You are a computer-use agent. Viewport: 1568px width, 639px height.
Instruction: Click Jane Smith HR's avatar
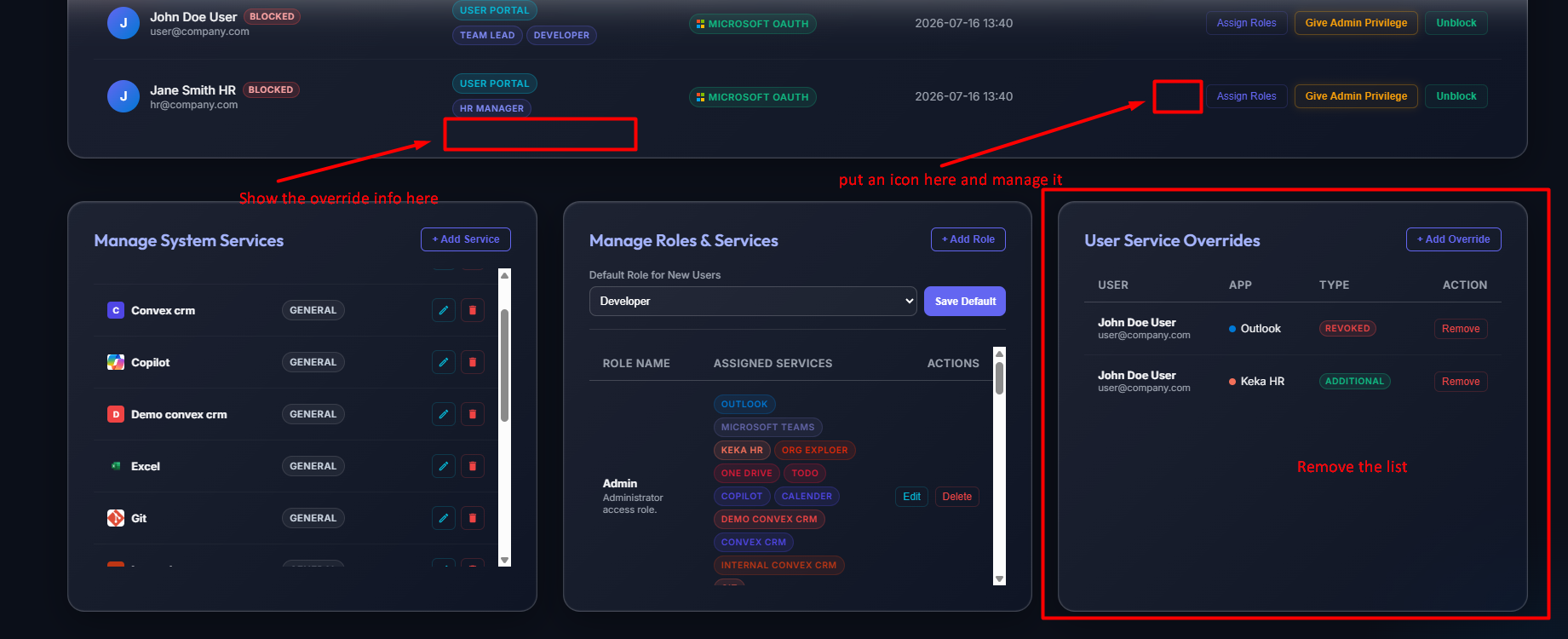(x=123, y=96)
